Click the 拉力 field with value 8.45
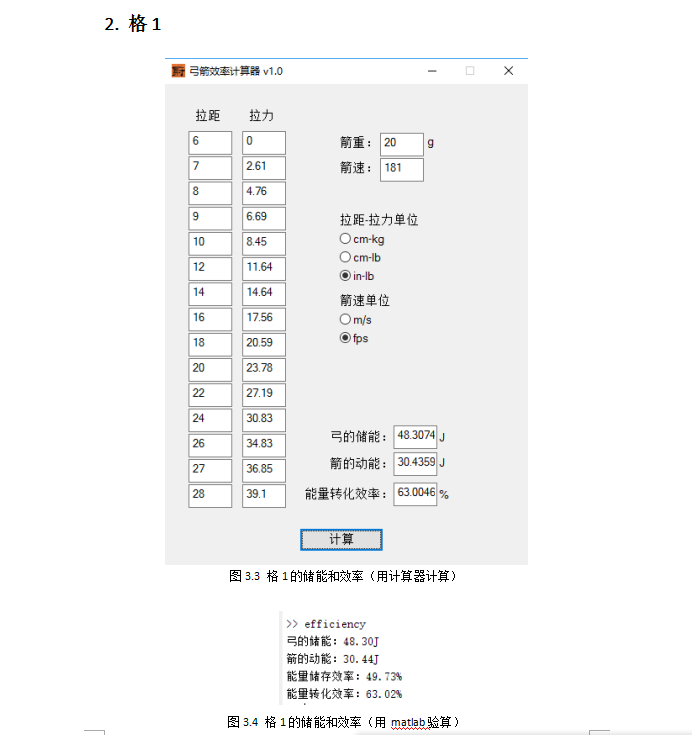This screenshot has height=735, width=692. (264, 244)
